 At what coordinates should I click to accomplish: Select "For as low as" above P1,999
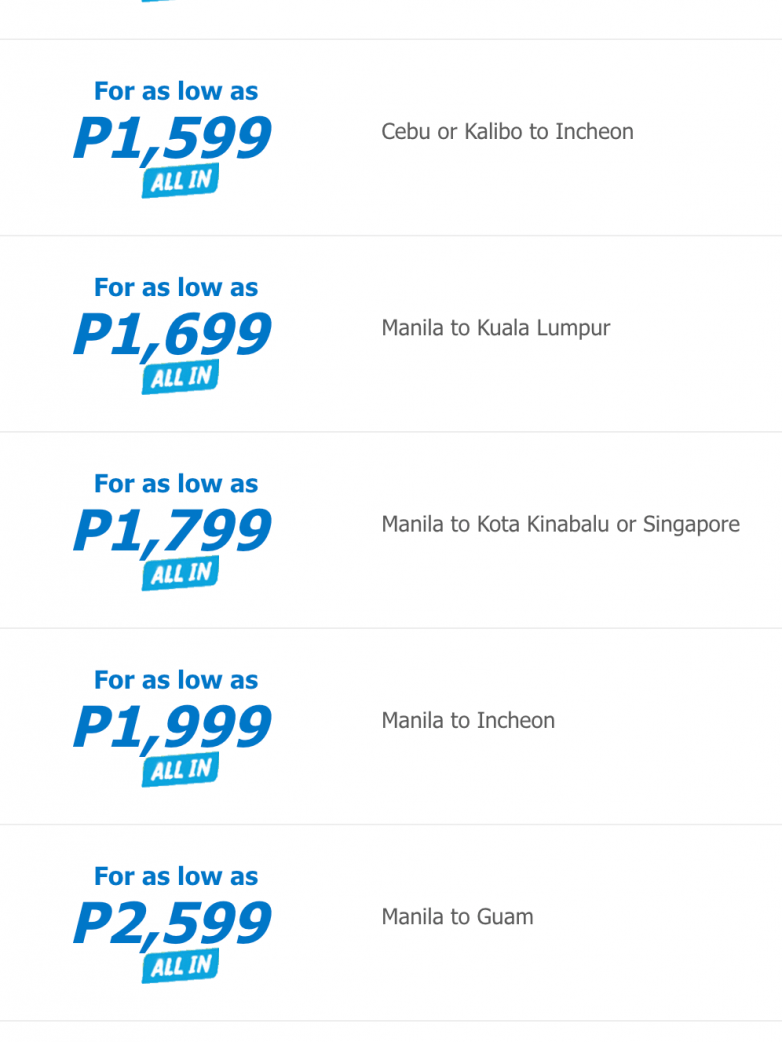176,679
